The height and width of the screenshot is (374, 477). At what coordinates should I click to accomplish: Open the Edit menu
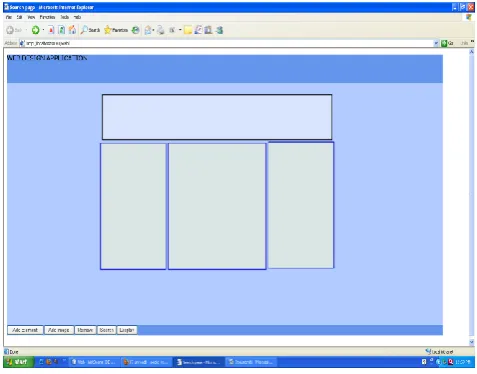(x=19, y=17)
